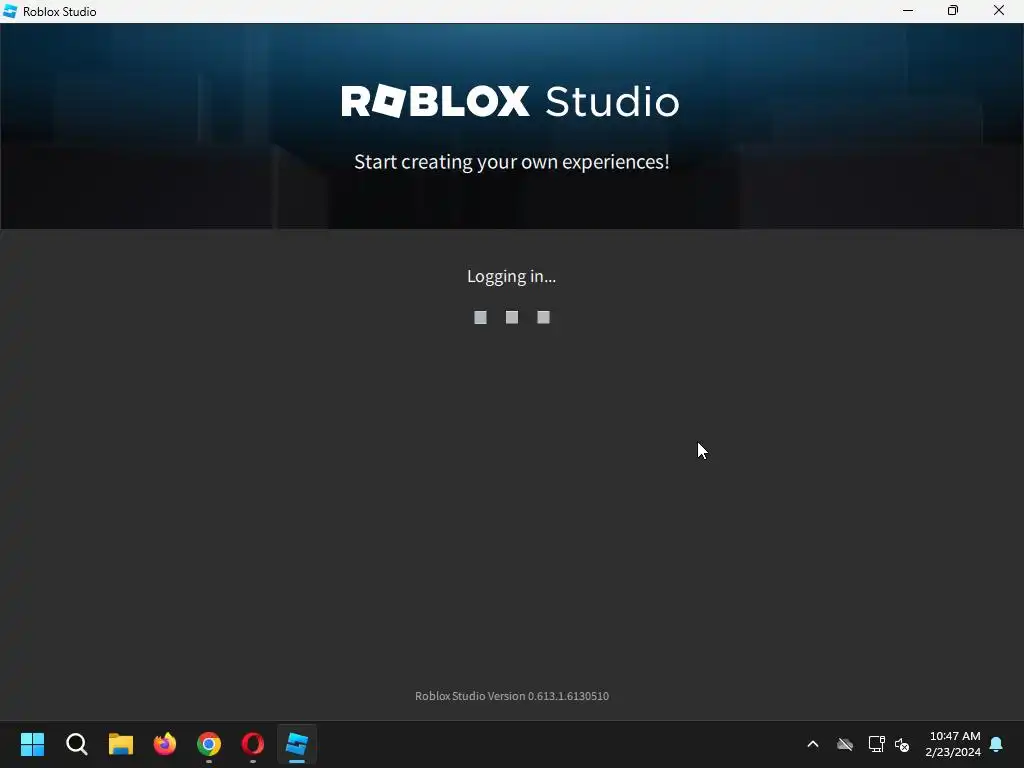Launch File Explorer from the taskbar

pyautogui.click(x=121, y=744)
